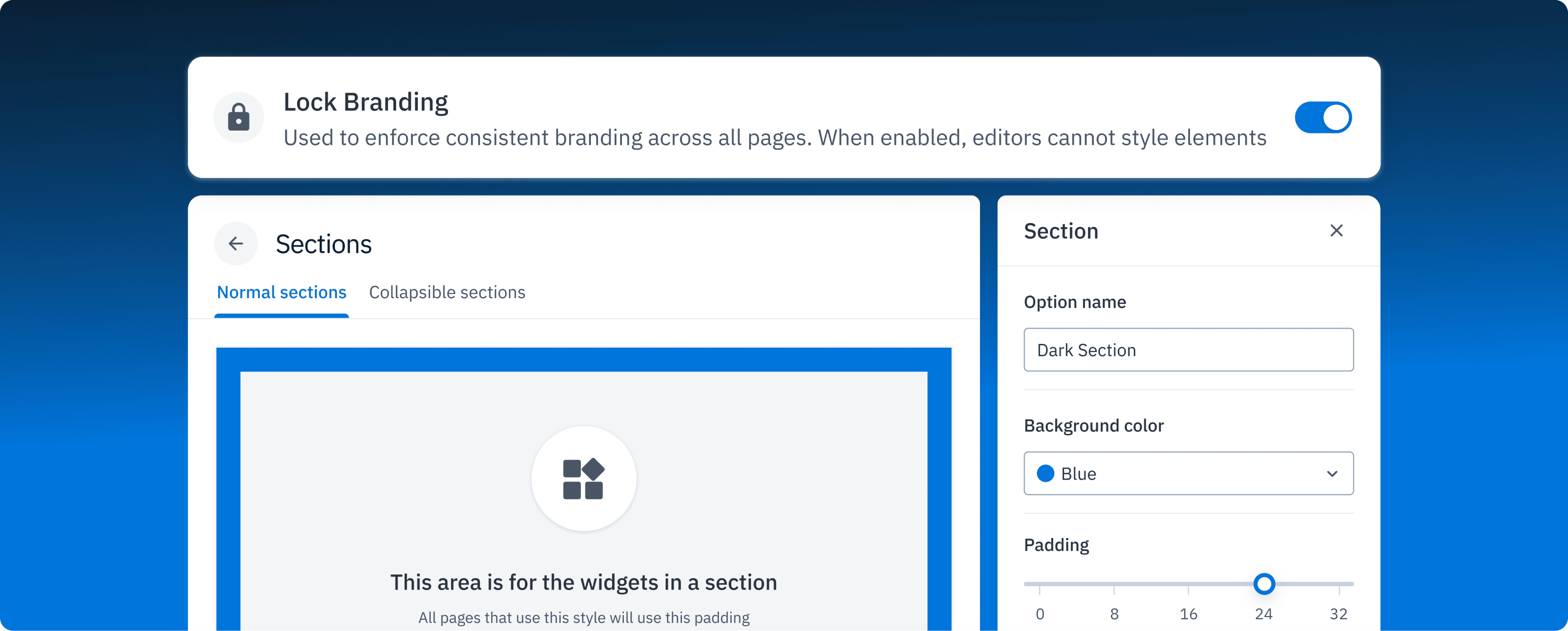The image size is (1568, 631).
Task: Click the padlock icon beside Lock Branding
Action: pos(238,117)
